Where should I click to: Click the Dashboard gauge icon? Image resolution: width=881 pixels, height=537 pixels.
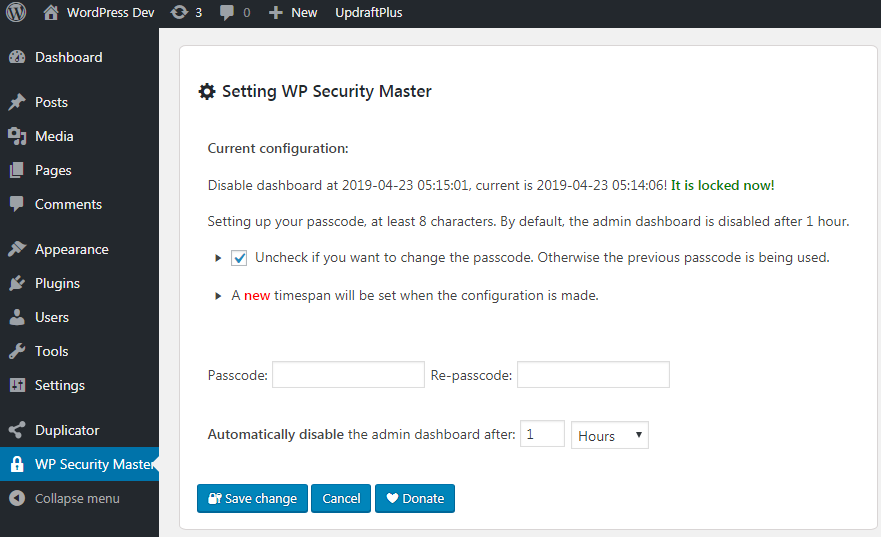(17, 57)
